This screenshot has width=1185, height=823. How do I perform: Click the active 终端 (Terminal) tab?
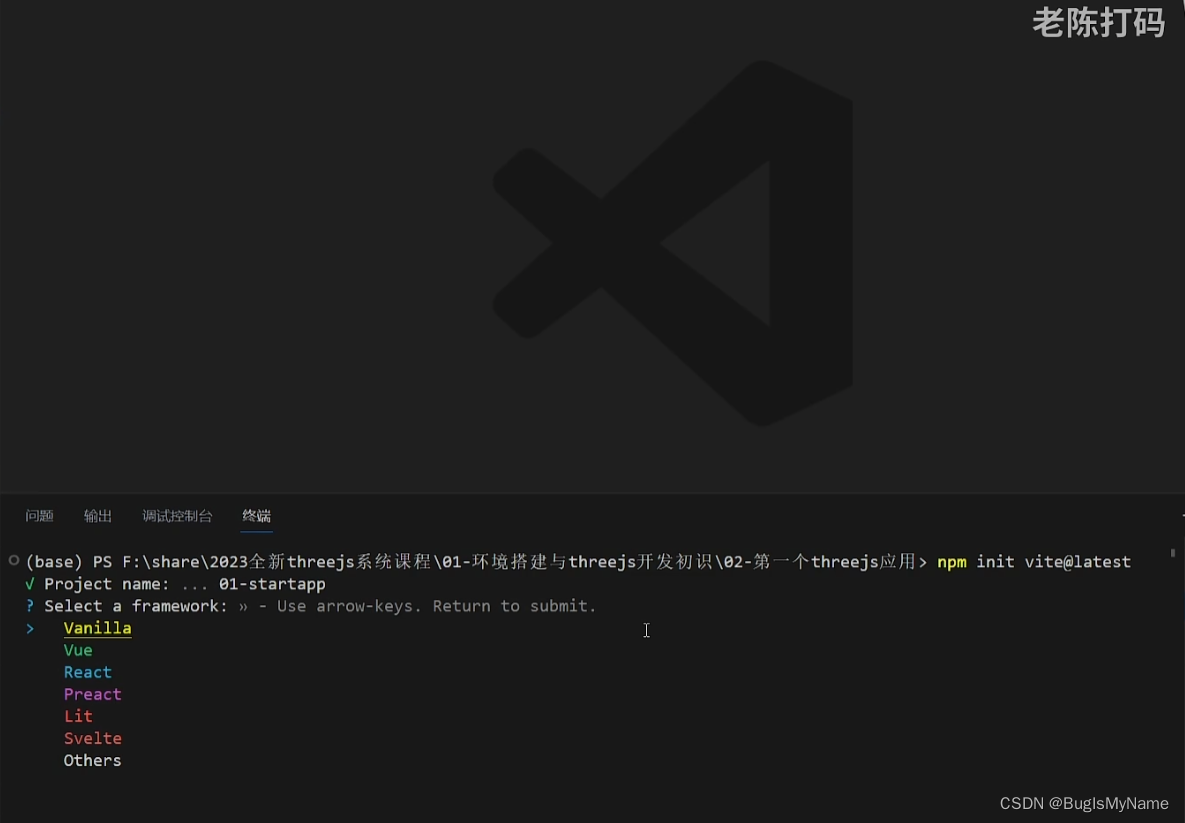click(x=256, y=516)
